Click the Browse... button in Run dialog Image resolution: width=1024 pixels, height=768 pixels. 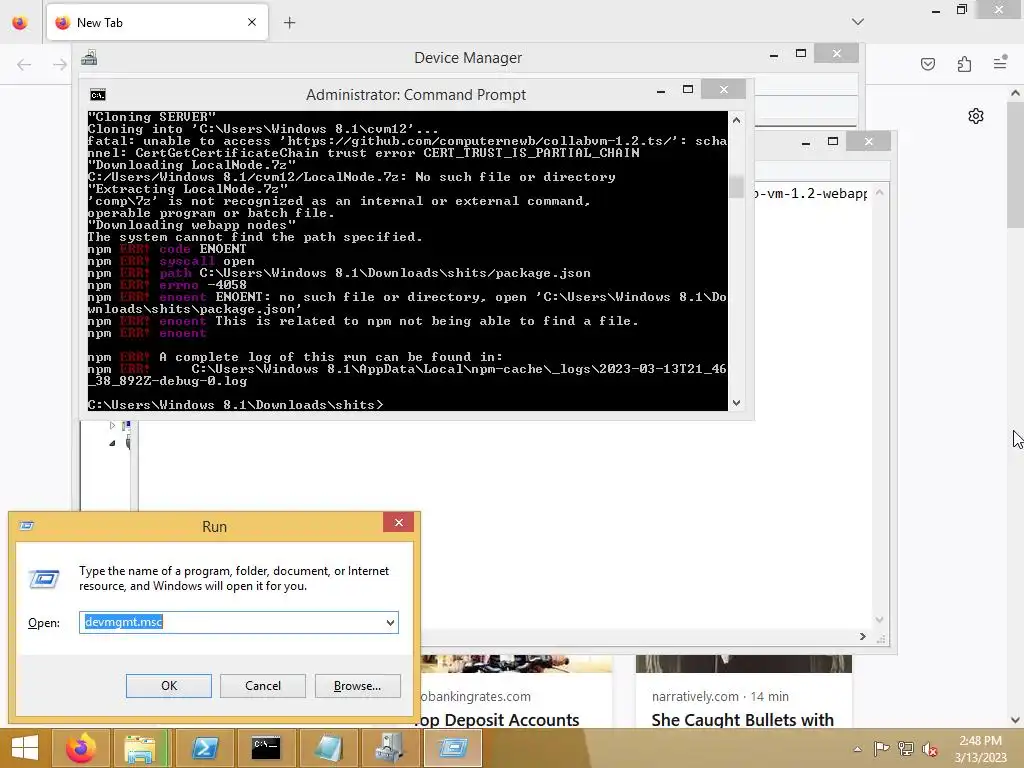(x=357, y=686)
